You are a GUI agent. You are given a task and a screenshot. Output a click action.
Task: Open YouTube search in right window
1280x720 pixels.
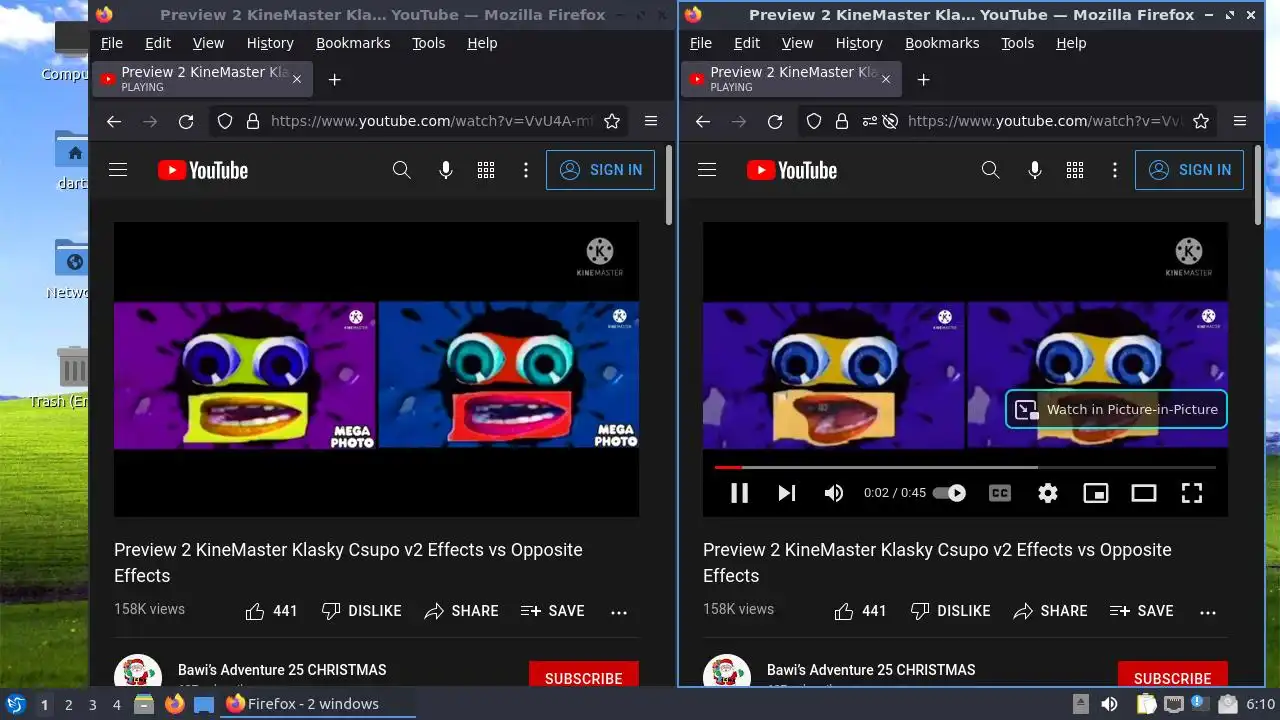tap(991, 170)
